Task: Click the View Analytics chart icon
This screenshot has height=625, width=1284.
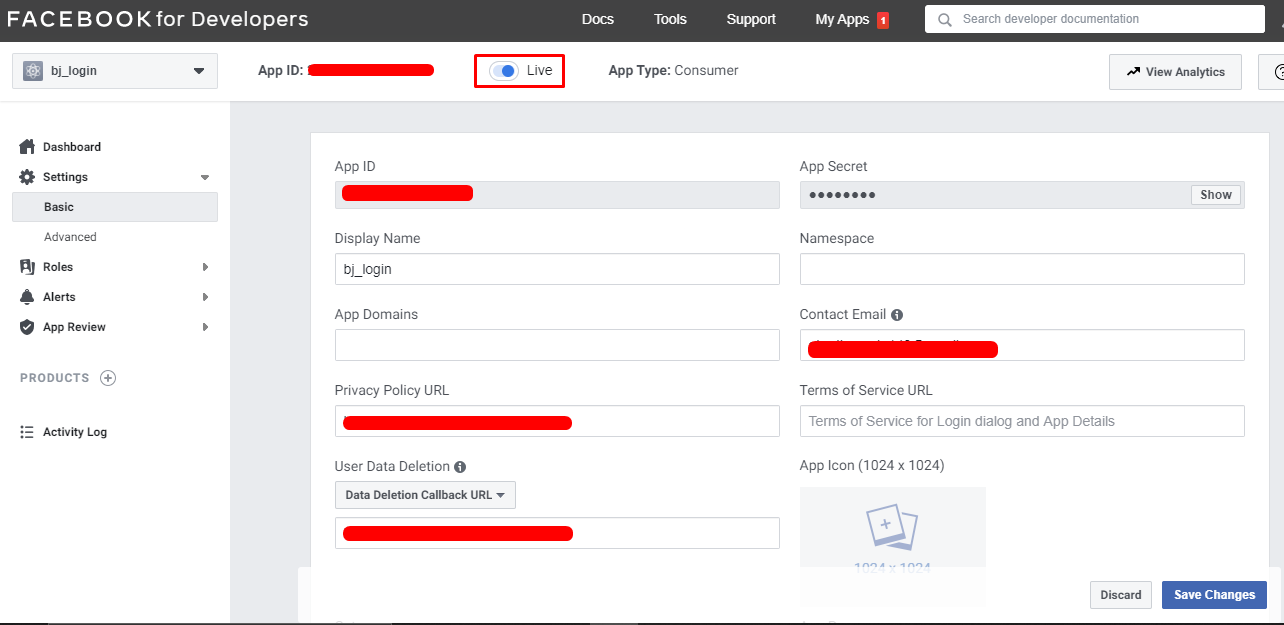Action: (1134, 71)
